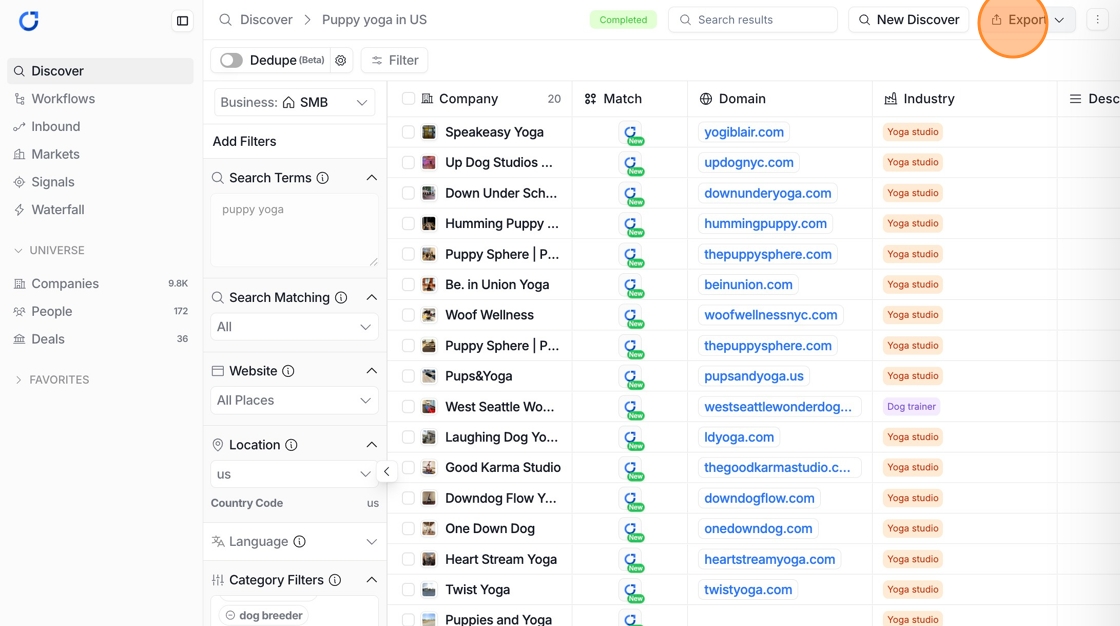Open the Search Matching All dropdown
Viewport: 1120px width, 626px height.
tap(294, 327)
